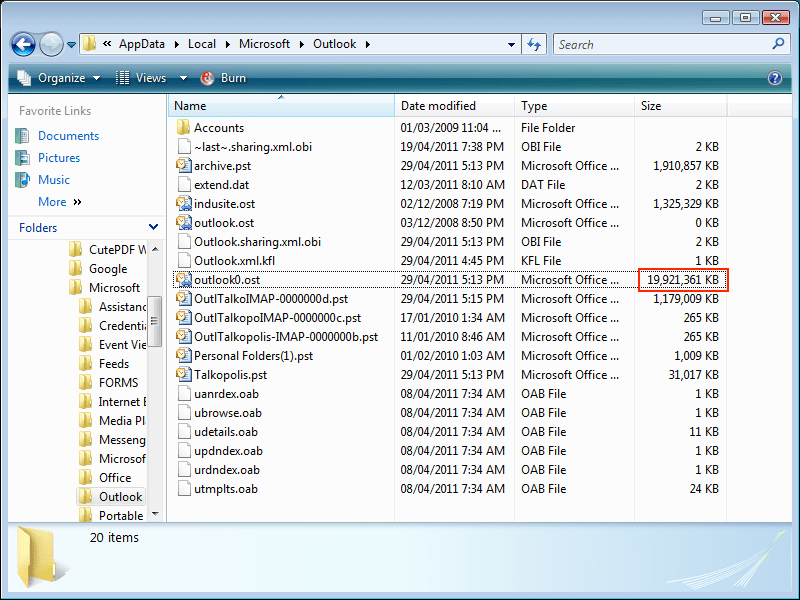Select urdndex.oab file name
The image size is (800, 600).
[x=227, y=470]
